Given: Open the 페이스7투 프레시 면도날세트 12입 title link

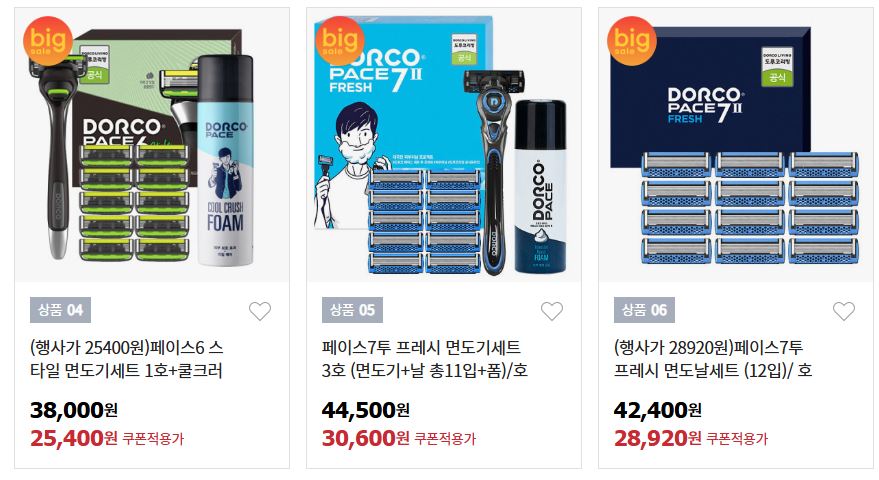Looking at the screenshot, I should pos(713,359).
